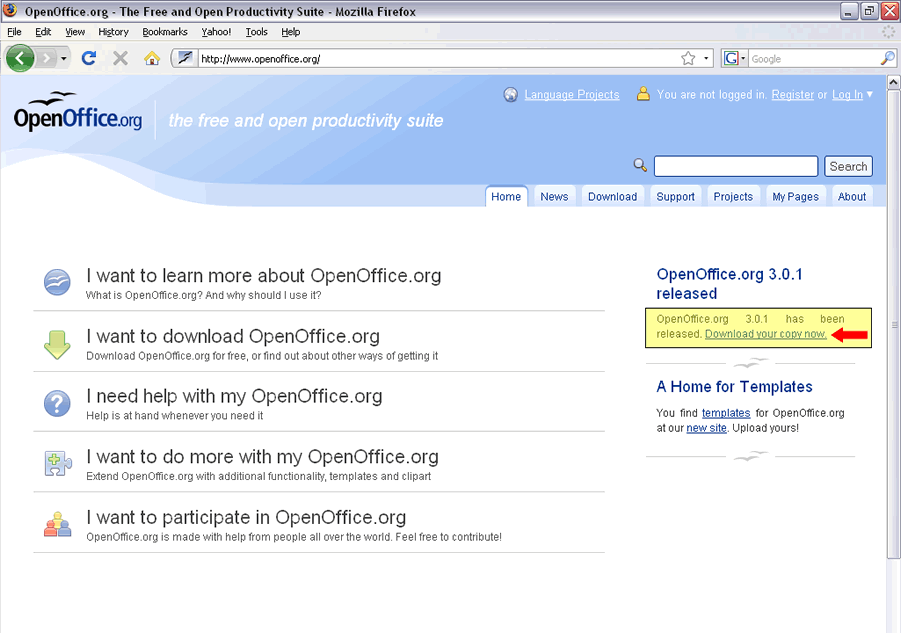Screen dimensions: 901x633
Task: Click the magnifier icon beside site search
Action: 640,165
